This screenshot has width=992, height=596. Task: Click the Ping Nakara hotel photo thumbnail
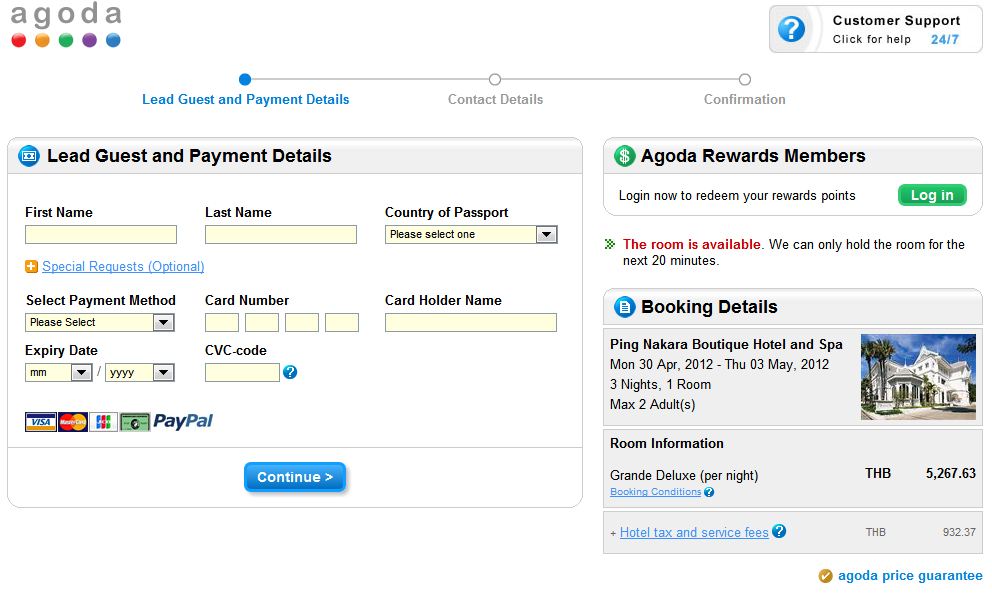tap(918, 377)
